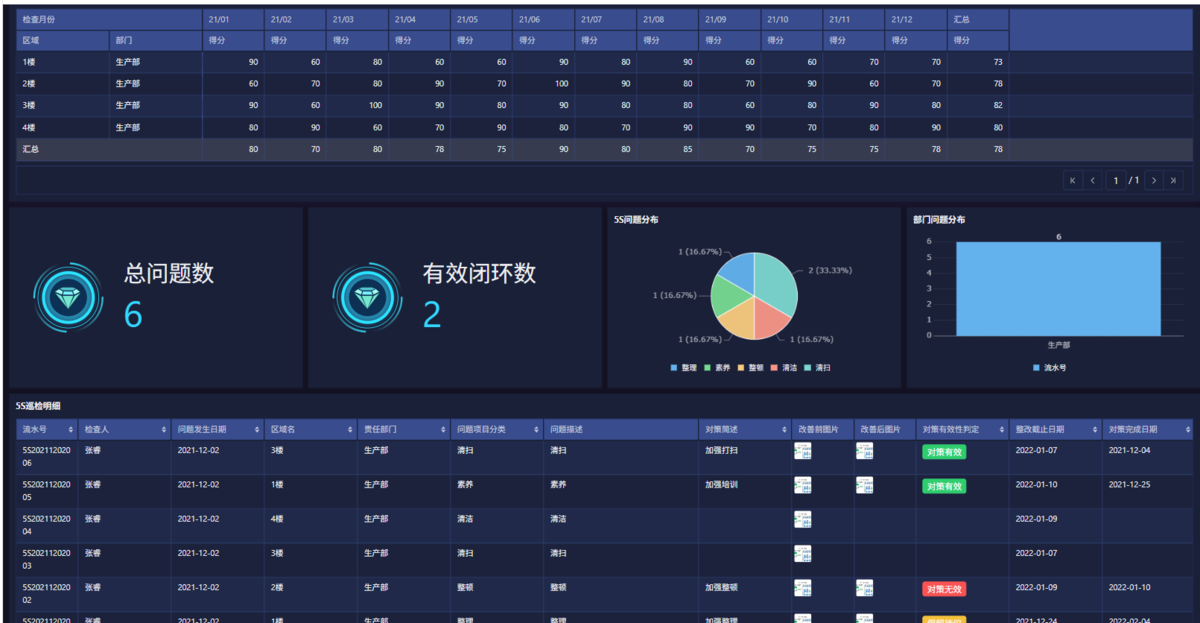Screen dimensions: 1200x623
Task: Click the 汇总 summary row label
Action: 31,150
